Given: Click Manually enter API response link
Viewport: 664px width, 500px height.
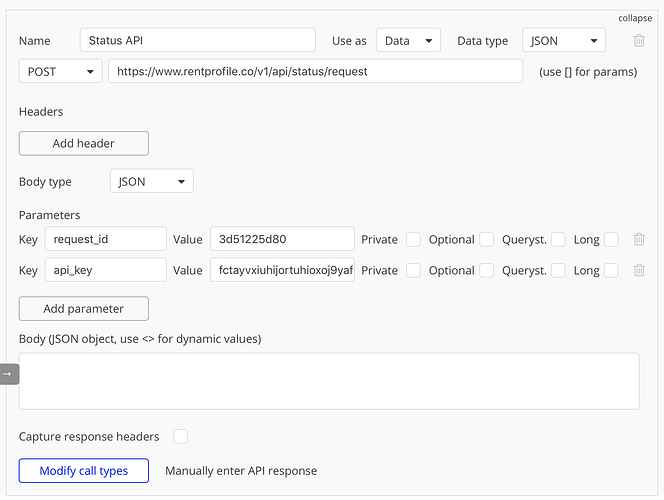Looking at the screenshot, I should tap(241, 470).
